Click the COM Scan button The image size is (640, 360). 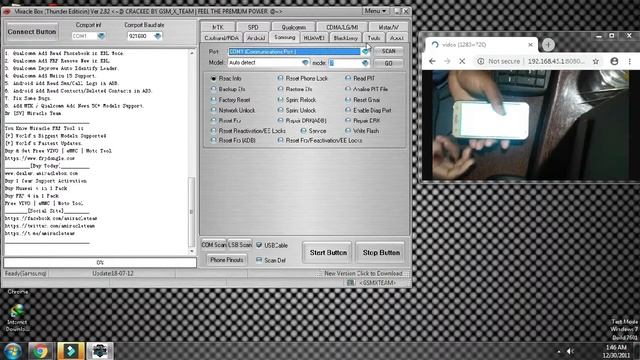click(213, 244)
